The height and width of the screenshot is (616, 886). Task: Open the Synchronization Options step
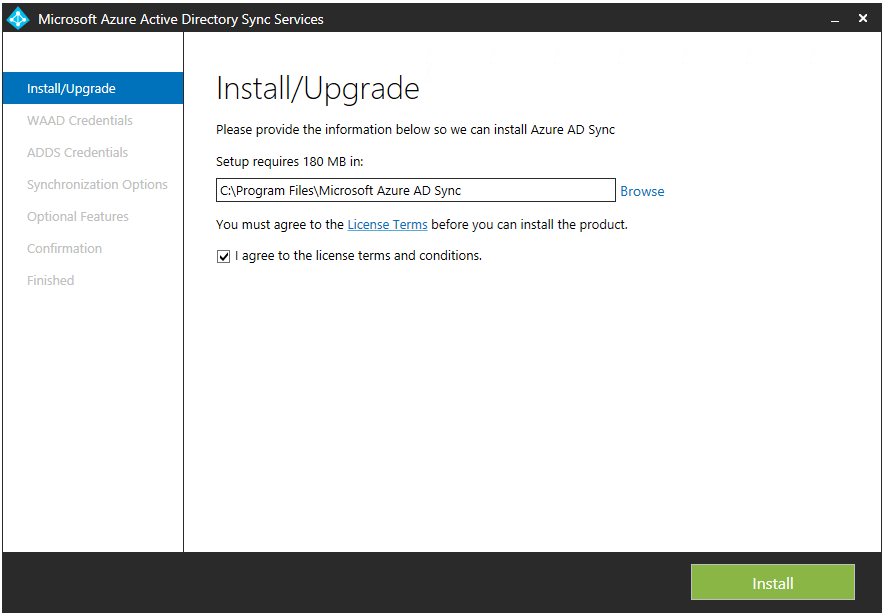coord(97,185)
